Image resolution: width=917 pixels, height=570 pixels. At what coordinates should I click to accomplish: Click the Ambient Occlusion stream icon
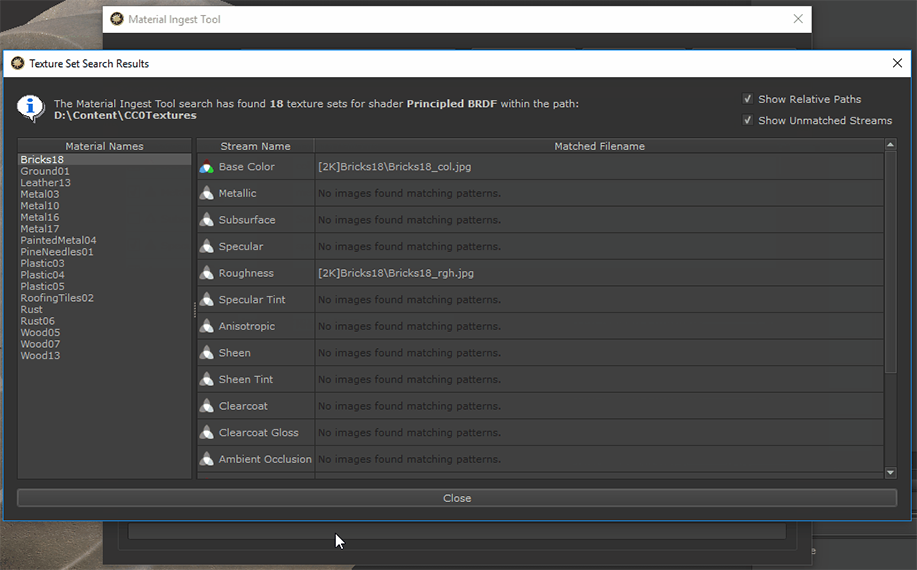[x=206, y=459]
